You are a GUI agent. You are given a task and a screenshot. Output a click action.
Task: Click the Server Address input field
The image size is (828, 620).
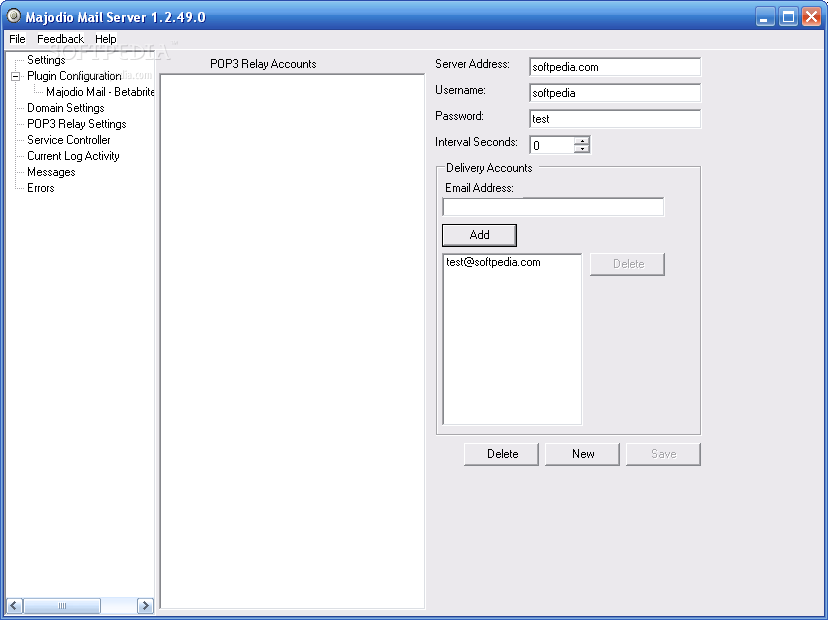coord(615,67)
